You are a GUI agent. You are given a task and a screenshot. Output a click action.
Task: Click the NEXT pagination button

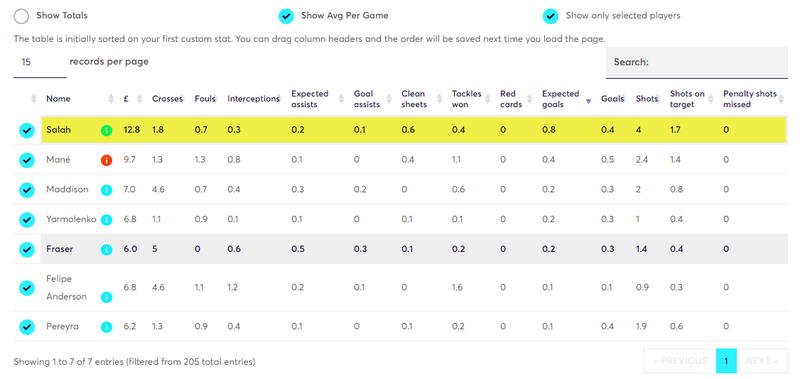coord(762,361)
